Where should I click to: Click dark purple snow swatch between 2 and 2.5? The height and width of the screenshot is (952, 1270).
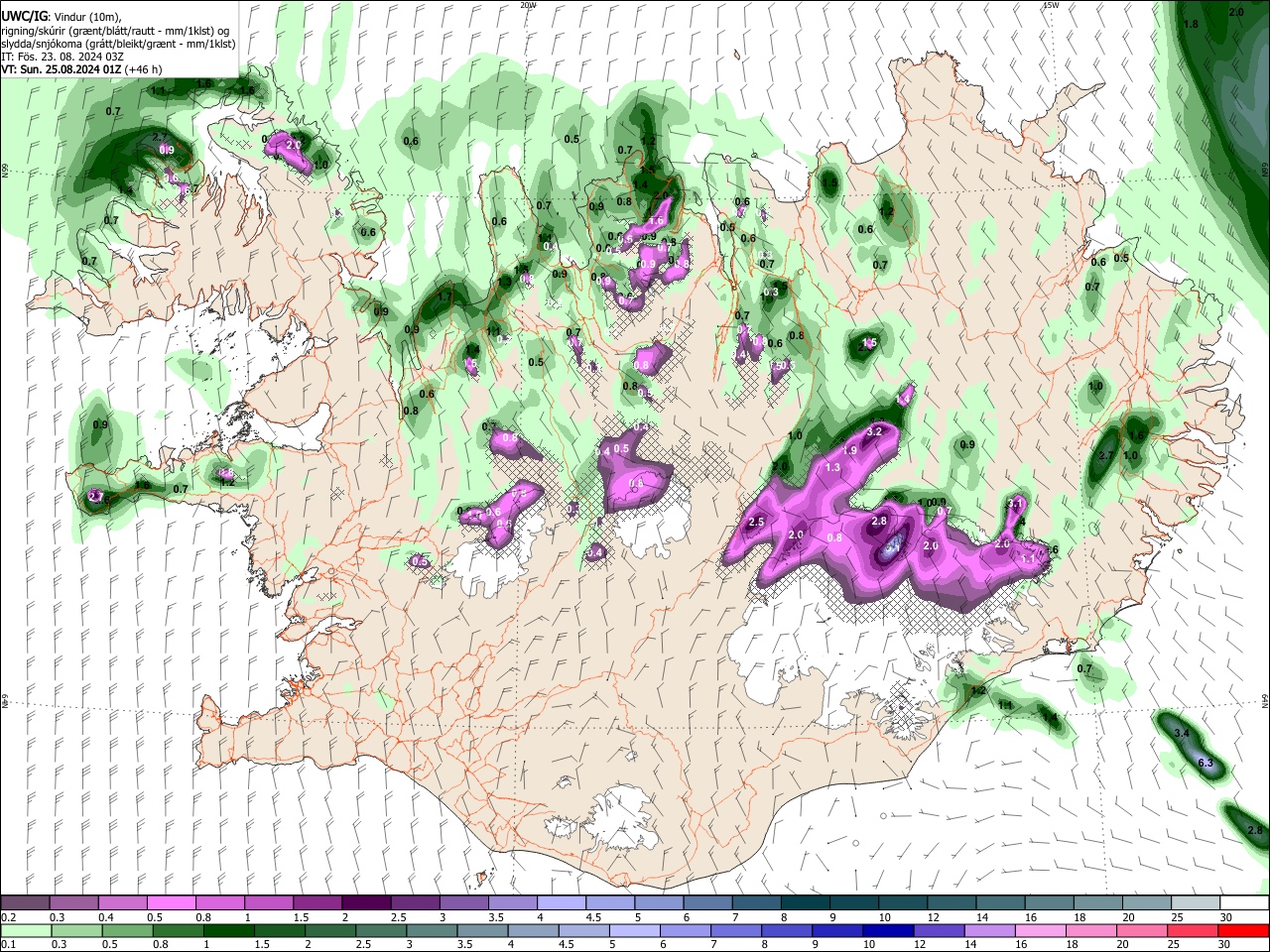(366, 903)
